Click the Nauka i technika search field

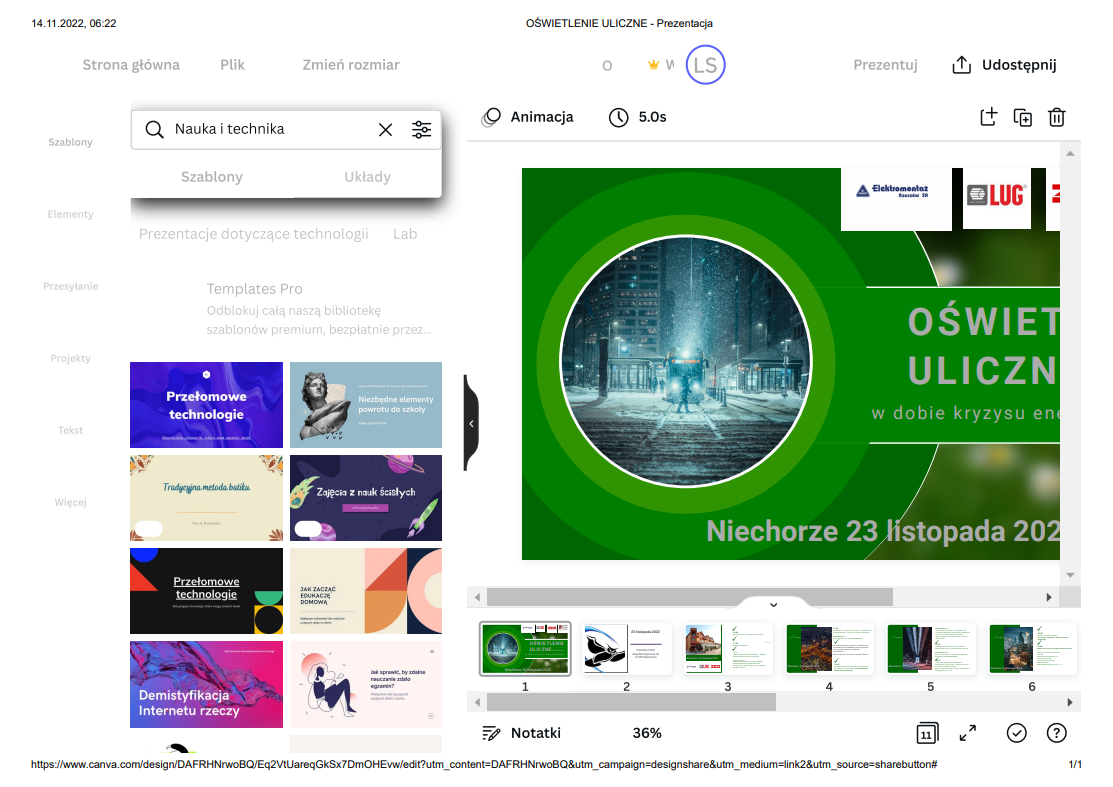coord(270,129)
